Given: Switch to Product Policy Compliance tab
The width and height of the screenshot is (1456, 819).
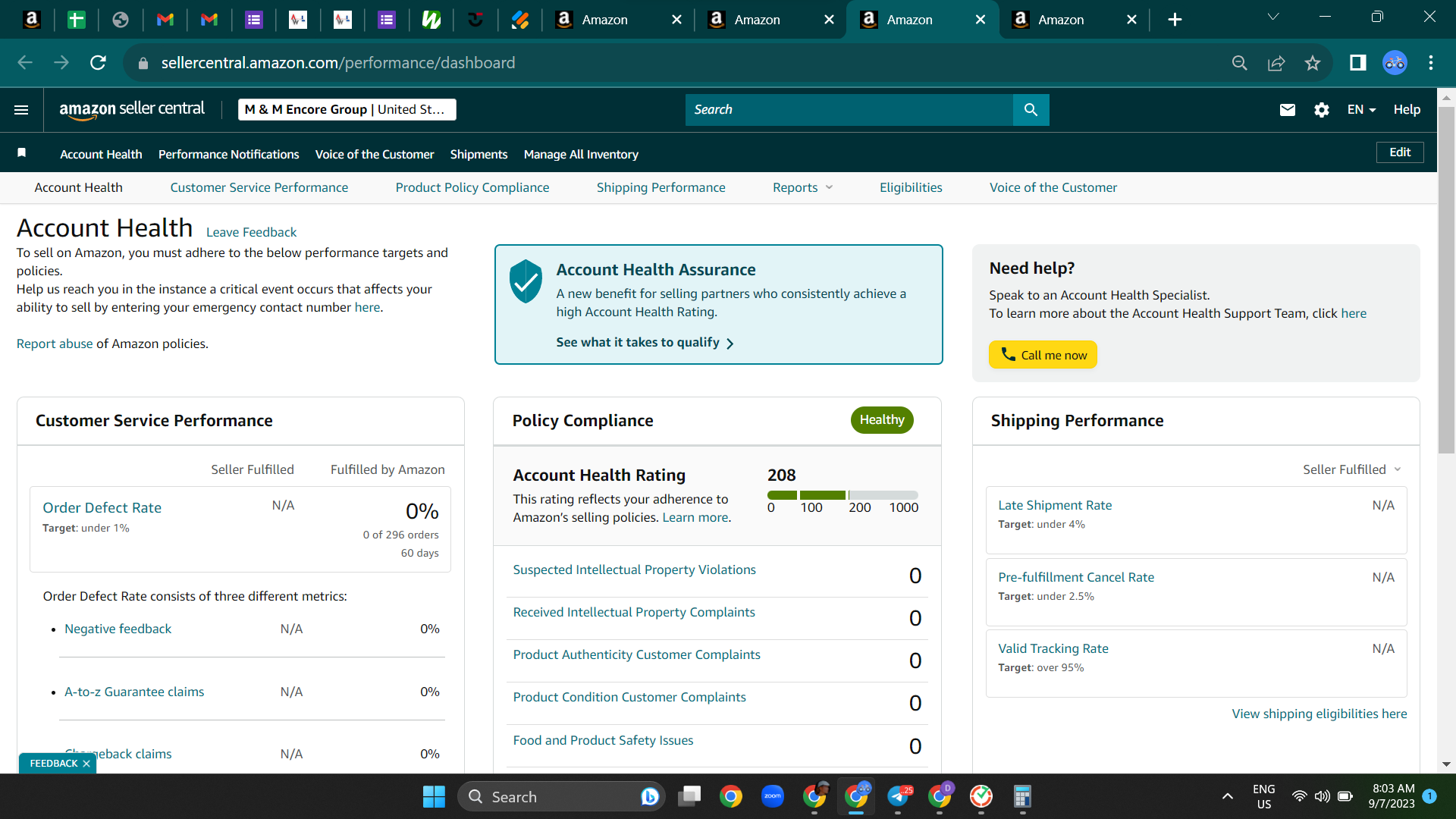Looking at the screenshot, I should 472,187.
